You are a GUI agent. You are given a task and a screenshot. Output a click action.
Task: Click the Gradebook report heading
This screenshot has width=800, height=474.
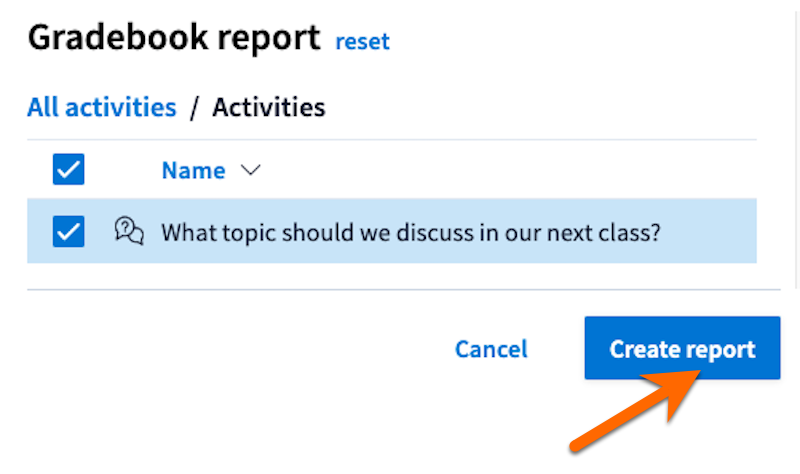click(174, 39)
